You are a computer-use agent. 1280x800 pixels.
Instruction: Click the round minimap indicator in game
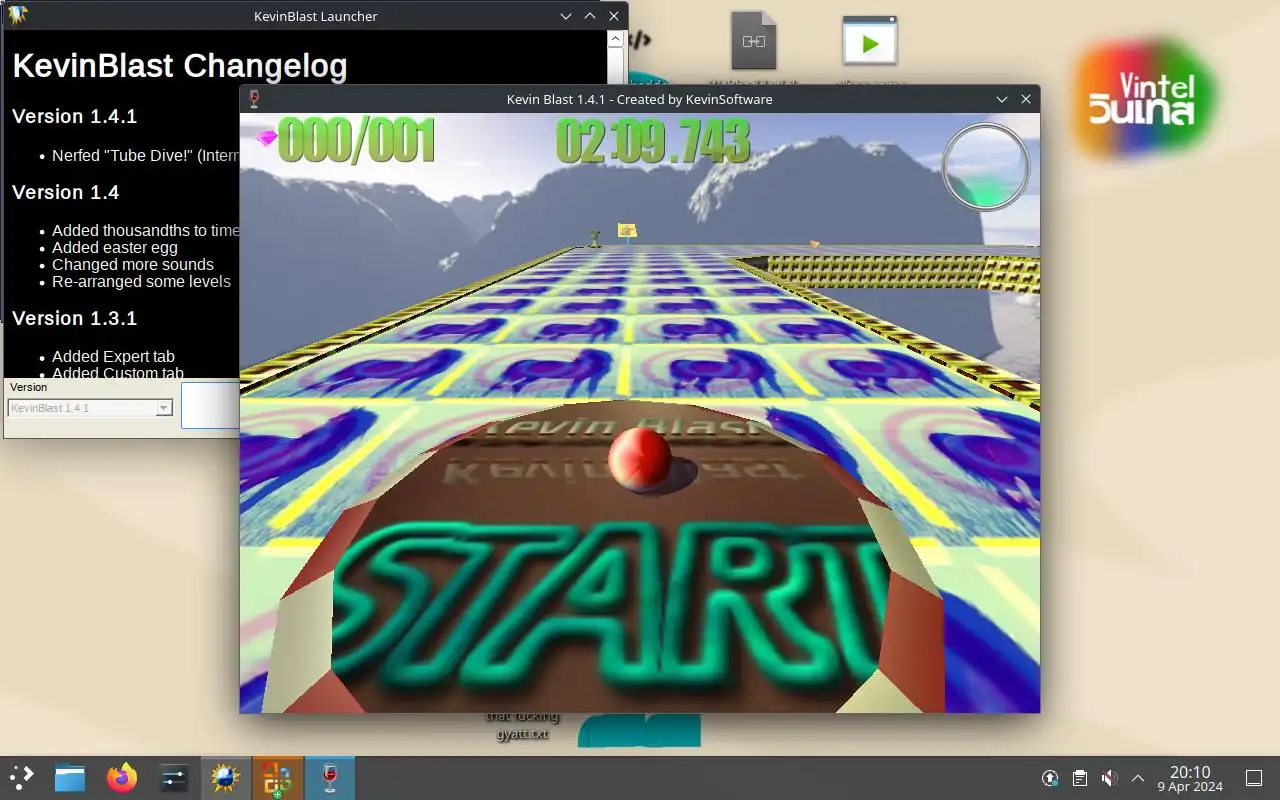point(986,166)
